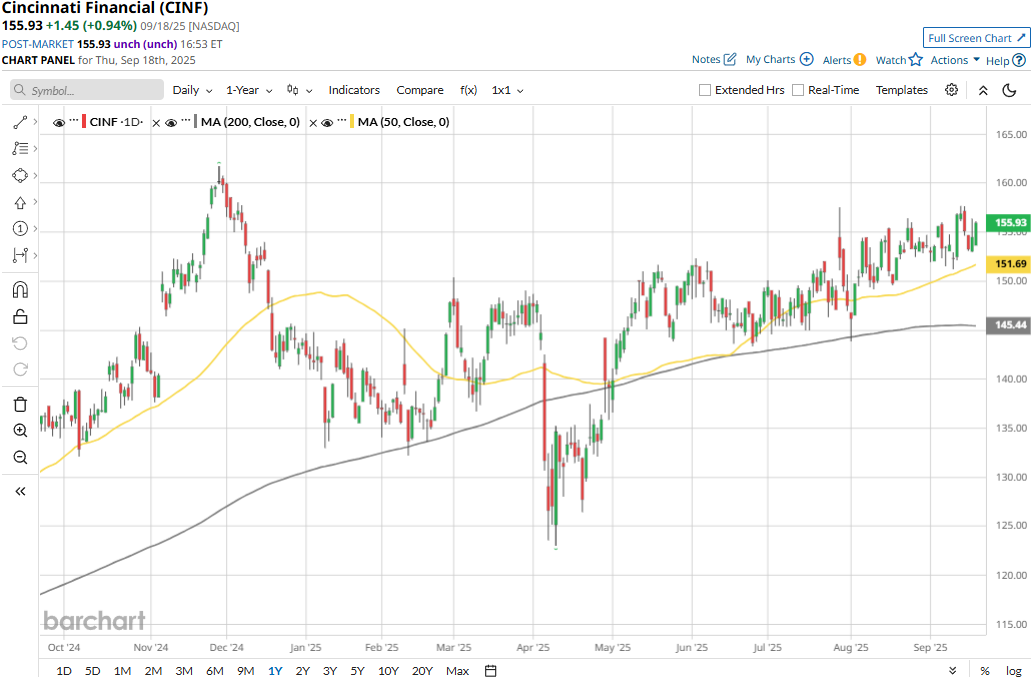Add CINF to Watch list
1031x677 pixels.
point(899,60)
